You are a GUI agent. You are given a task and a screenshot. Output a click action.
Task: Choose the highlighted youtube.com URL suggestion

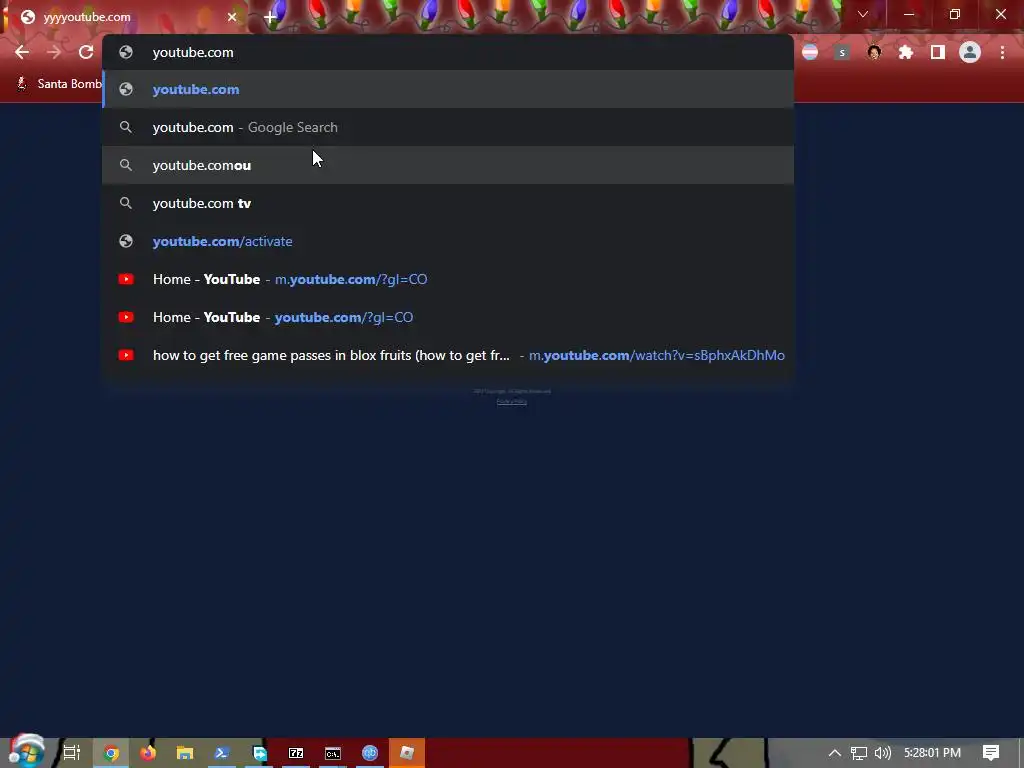448,89
